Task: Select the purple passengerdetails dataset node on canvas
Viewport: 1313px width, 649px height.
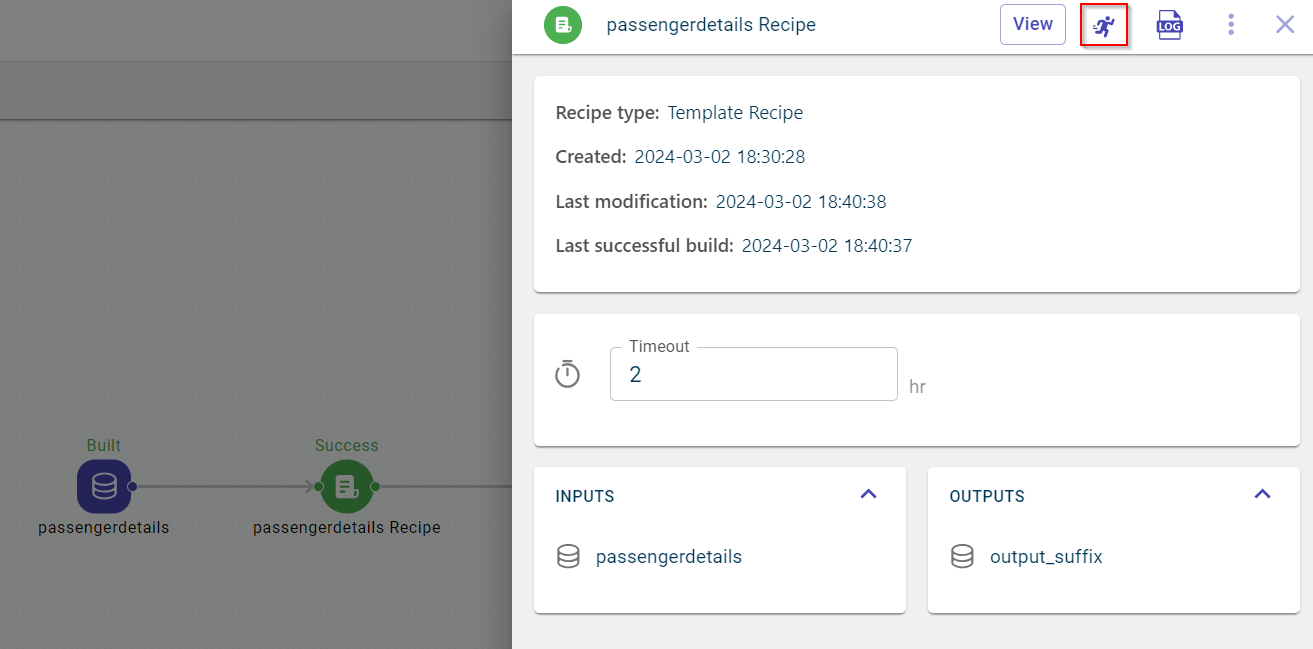Action: coord(104,487)
